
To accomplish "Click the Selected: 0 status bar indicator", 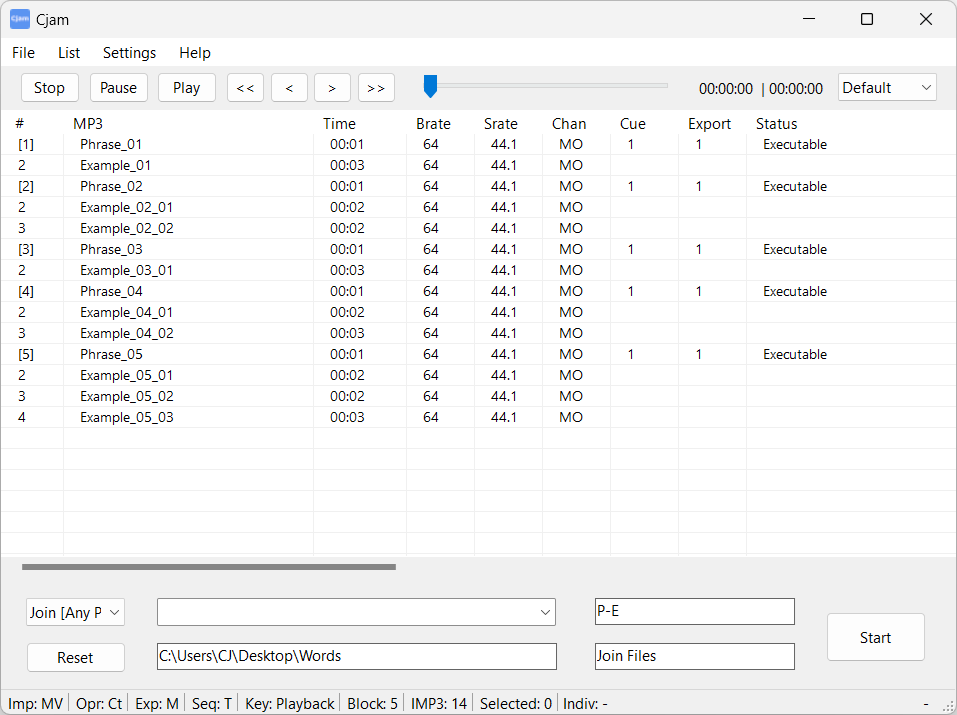I will (515, 703).
